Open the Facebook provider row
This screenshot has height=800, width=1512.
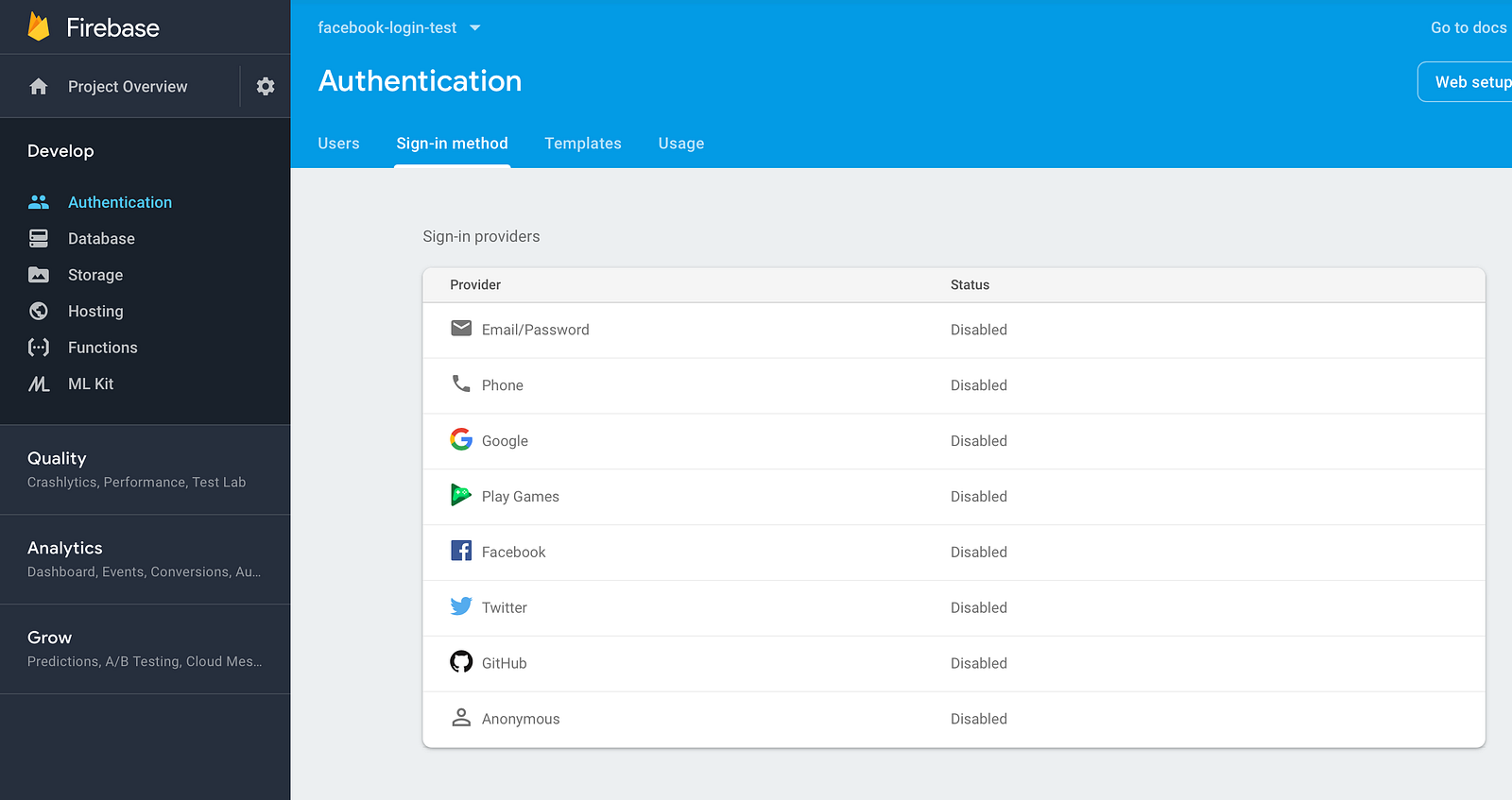[x=514, y=553]
